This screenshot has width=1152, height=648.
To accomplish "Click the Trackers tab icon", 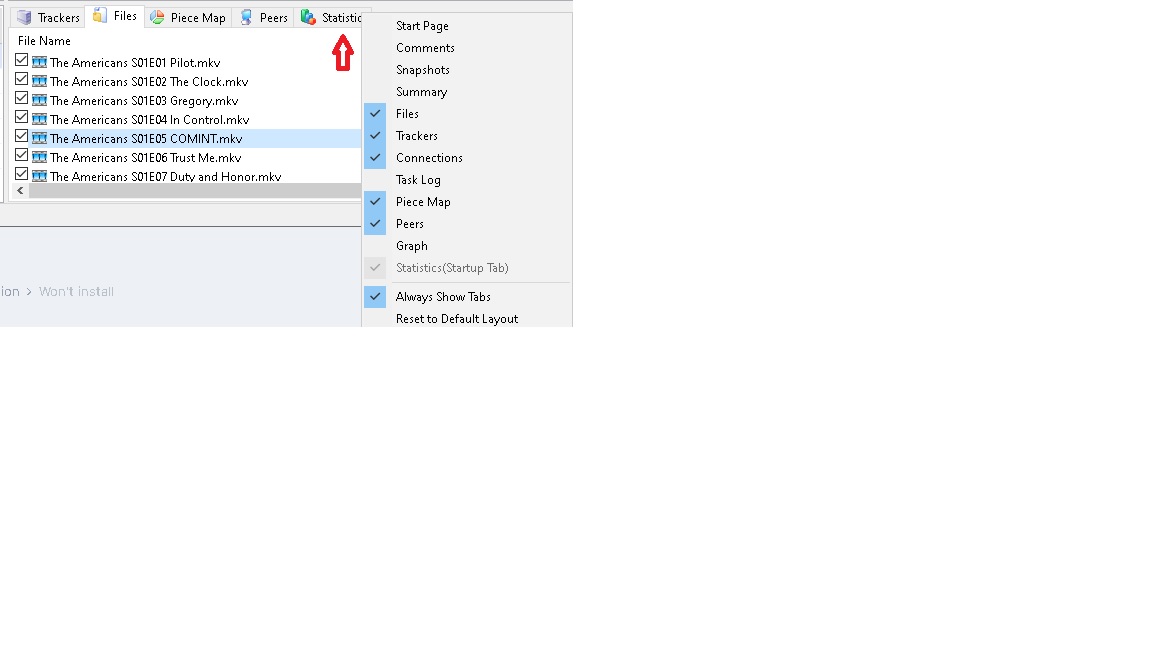I will [x=24, y=18].
